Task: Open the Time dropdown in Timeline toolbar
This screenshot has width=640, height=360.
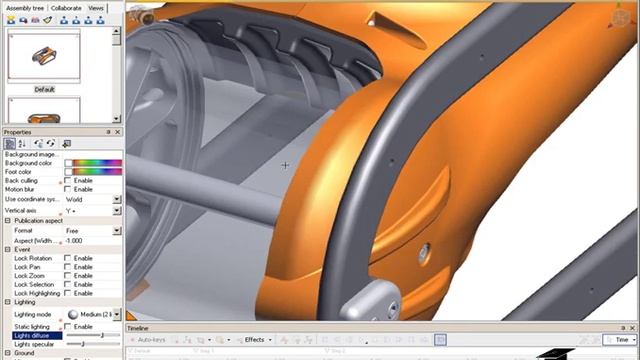Action: click(x=620, y=340)
